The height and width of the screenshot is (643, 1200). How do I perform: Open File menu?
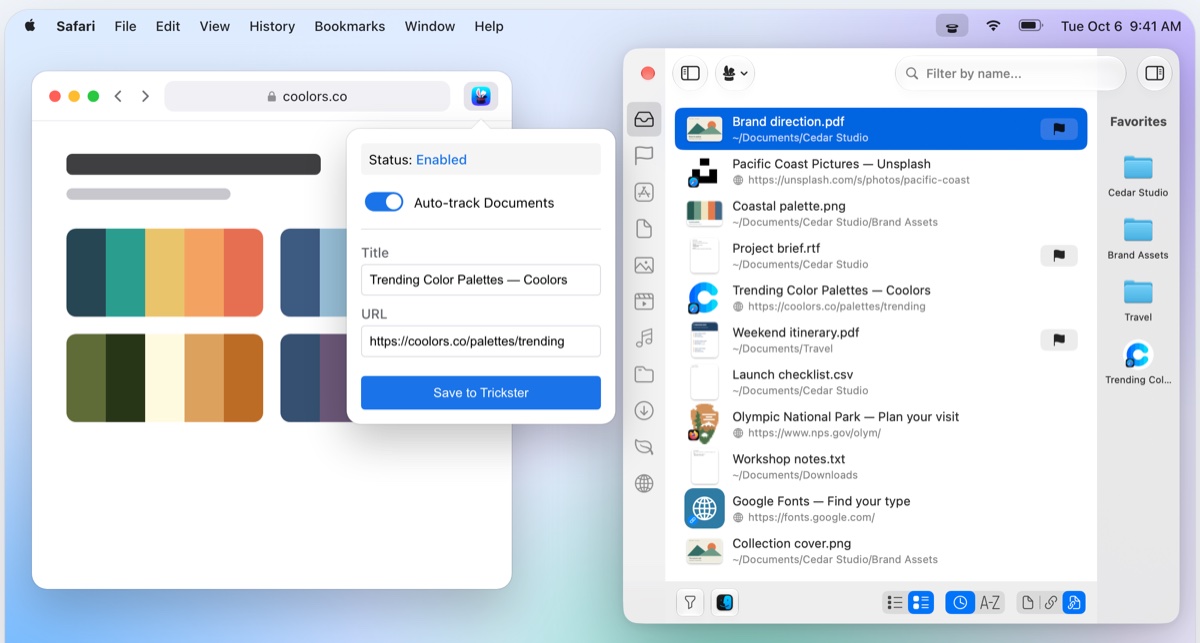click(x=125, y=26)
